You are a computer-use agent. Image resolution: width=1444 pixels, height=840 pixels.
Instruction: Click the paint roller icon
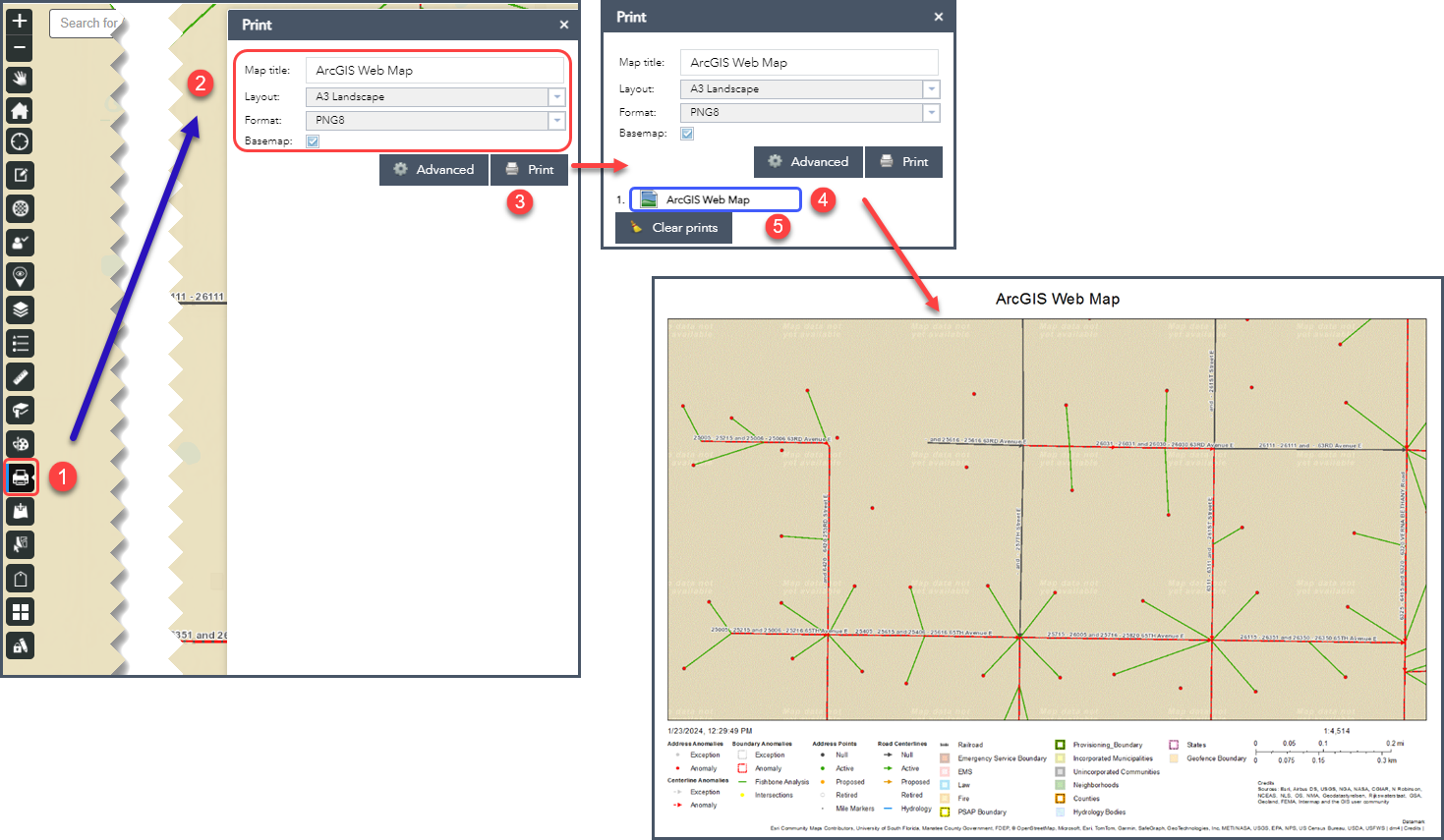20,410
